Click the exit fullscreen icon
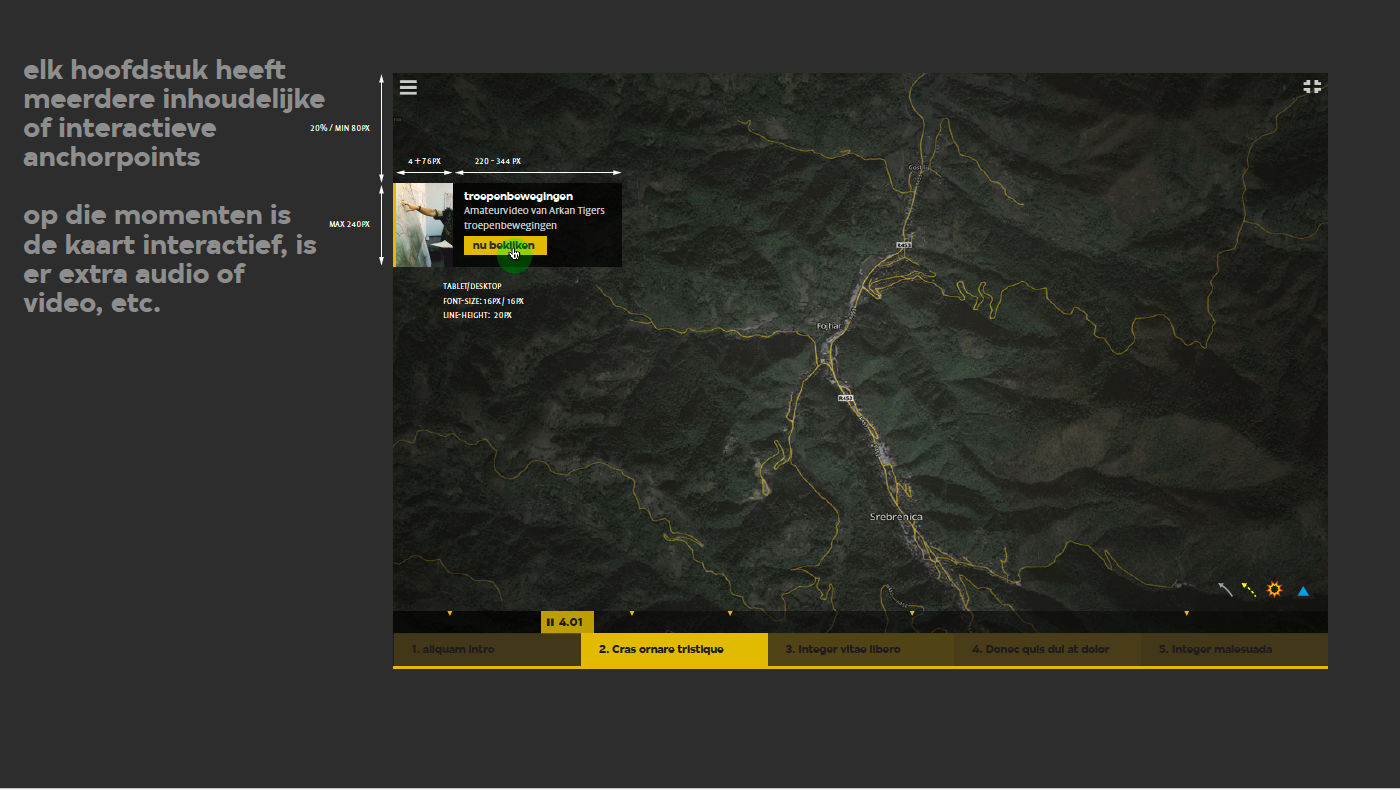Screen dimensions: 1400x790 pyautogui.click(x=1312, y=87)
